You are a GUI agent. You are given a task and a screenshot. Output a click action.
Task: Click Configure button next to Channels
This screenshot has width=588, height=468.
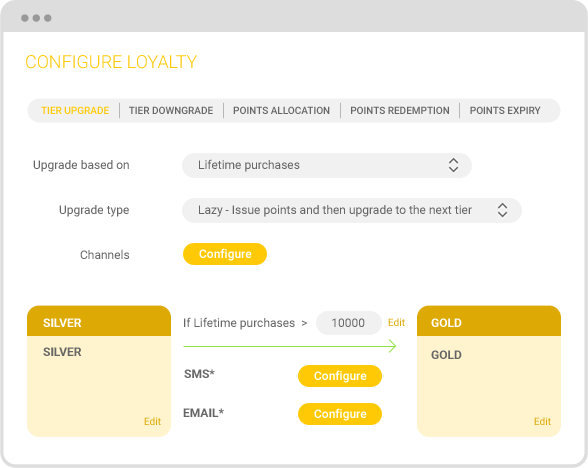(x=225, y=254)
